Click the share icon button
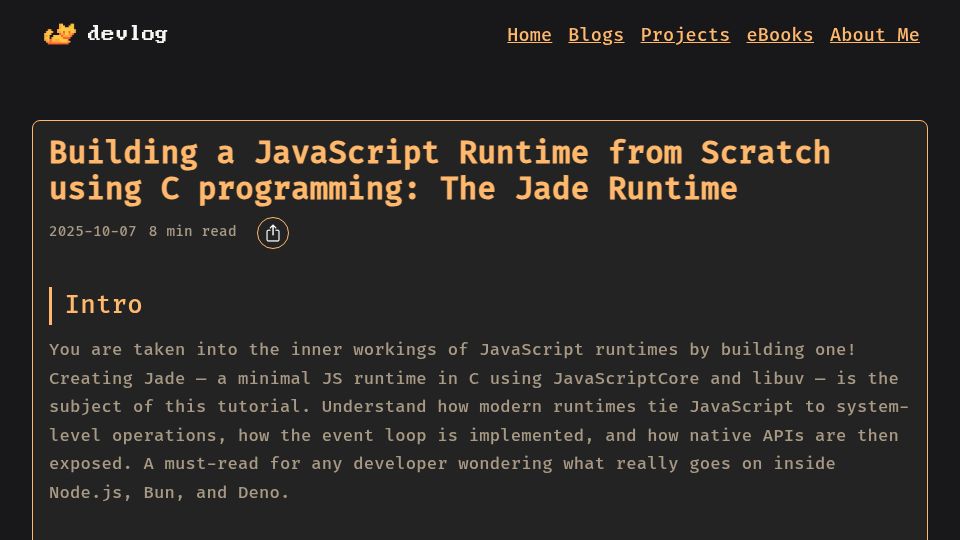 tap(272, 233)
